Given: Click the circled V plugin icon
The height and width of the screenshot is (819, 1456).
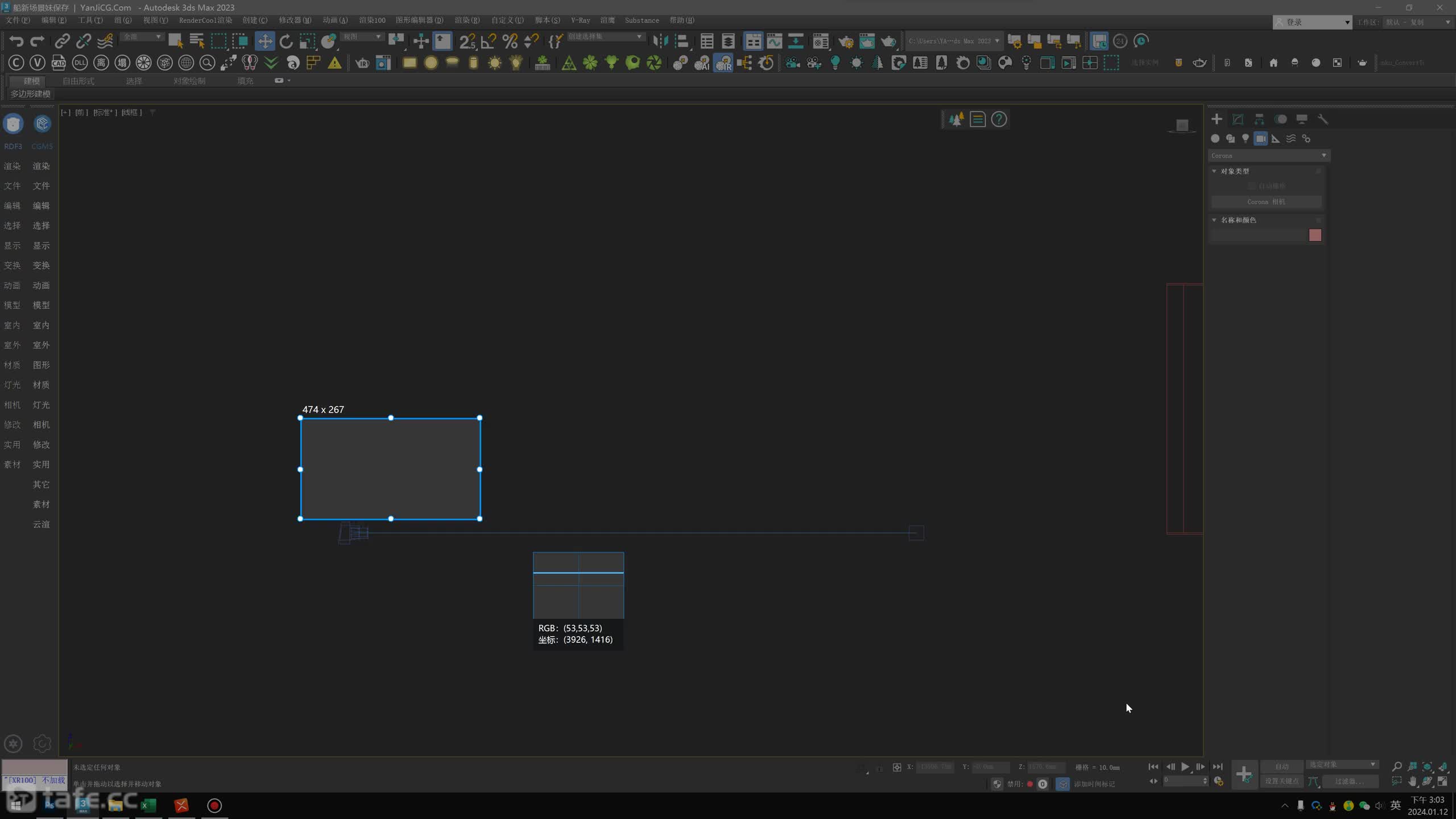Looking at the screenshot, I should 38,63.
